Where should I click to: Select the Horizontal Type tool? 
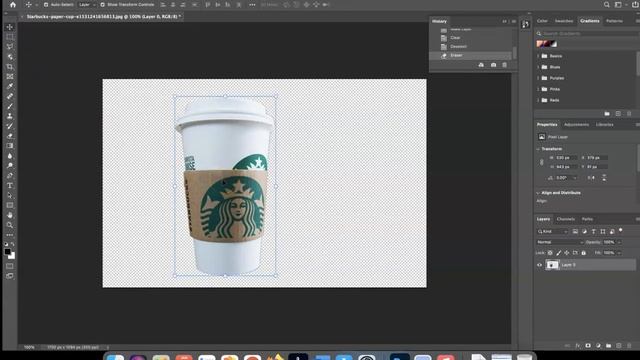[x=10, y=185]
